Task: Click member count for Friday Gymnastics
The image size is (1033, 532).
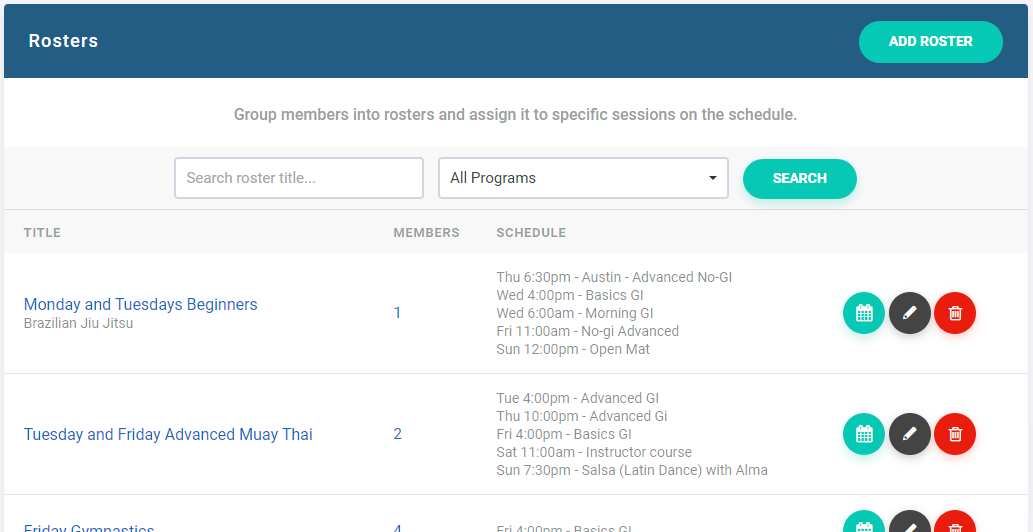Action: pyautogui.click(x=397, y=528)
